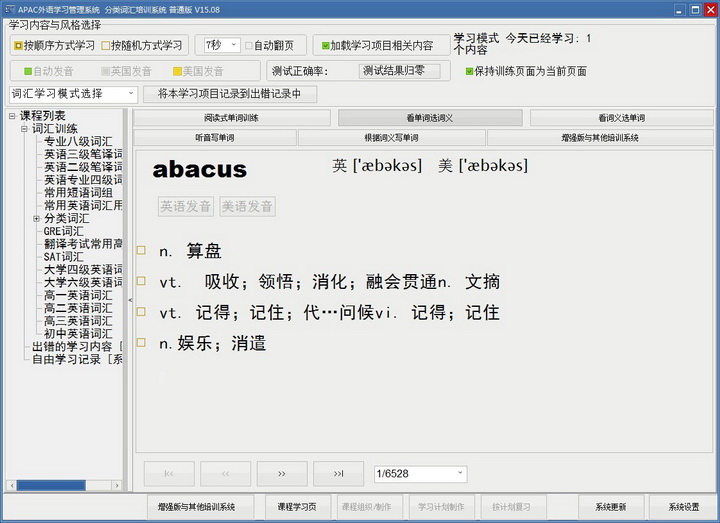The width and height of the screenshot is (720, 523).
Task: Check the answer n. 算盘
Action: [141, 250]
